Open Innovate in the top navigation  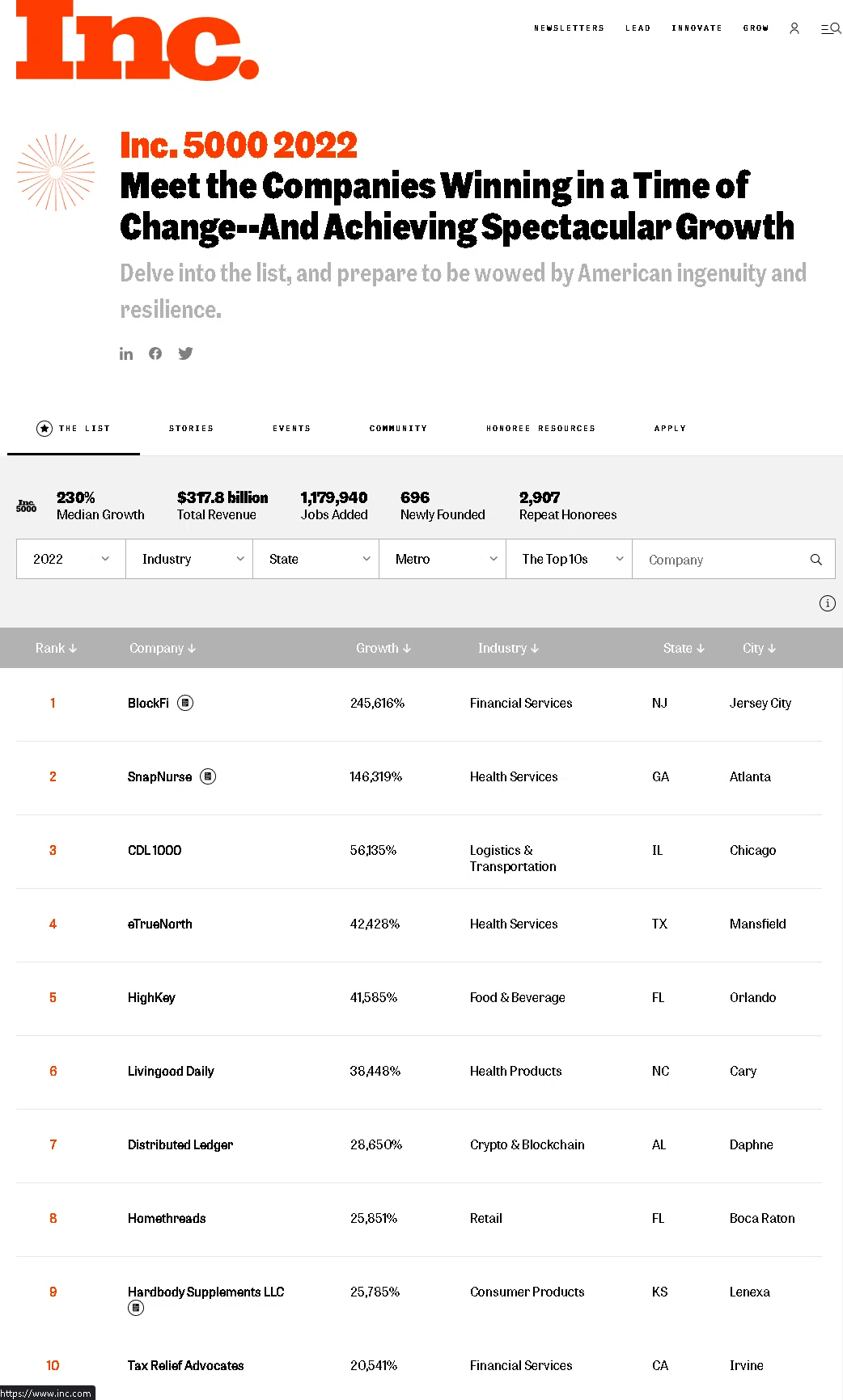[x=697, y=28]
